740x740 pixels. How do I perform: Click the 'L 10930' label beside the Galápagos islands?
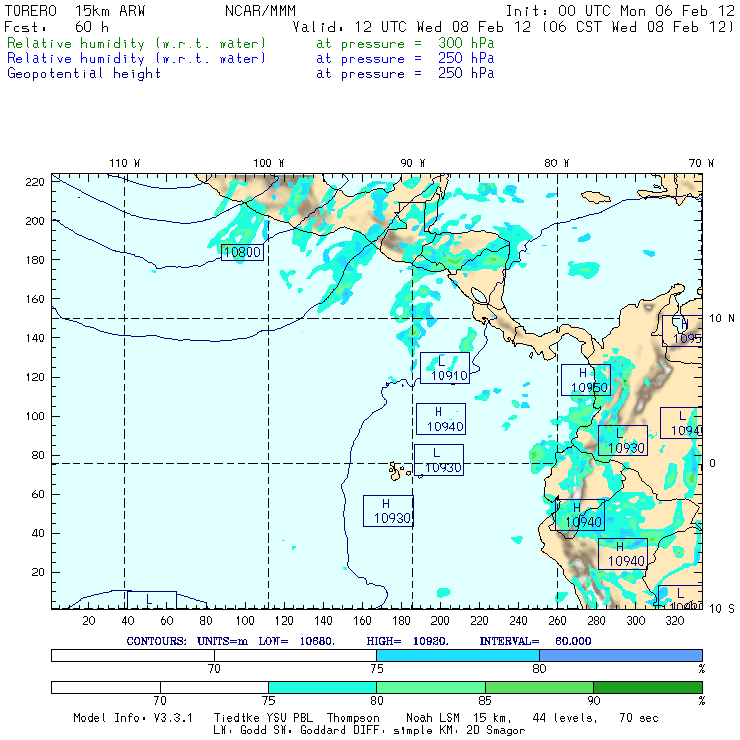pos(439,460)
